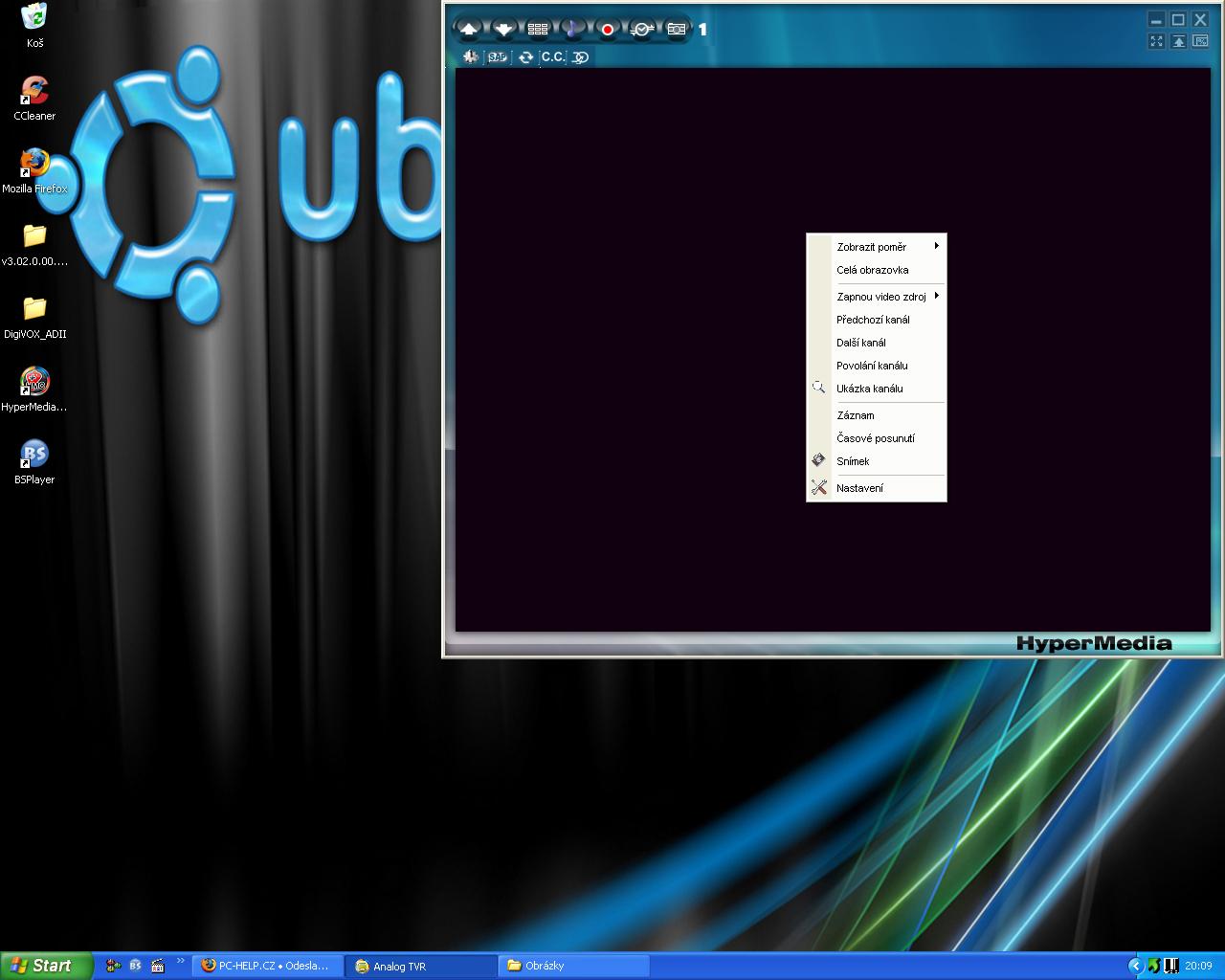The height and width of the screenshot is (980, 1225).
Task: Select Záznam from the context menu
Action: [877, 415]
